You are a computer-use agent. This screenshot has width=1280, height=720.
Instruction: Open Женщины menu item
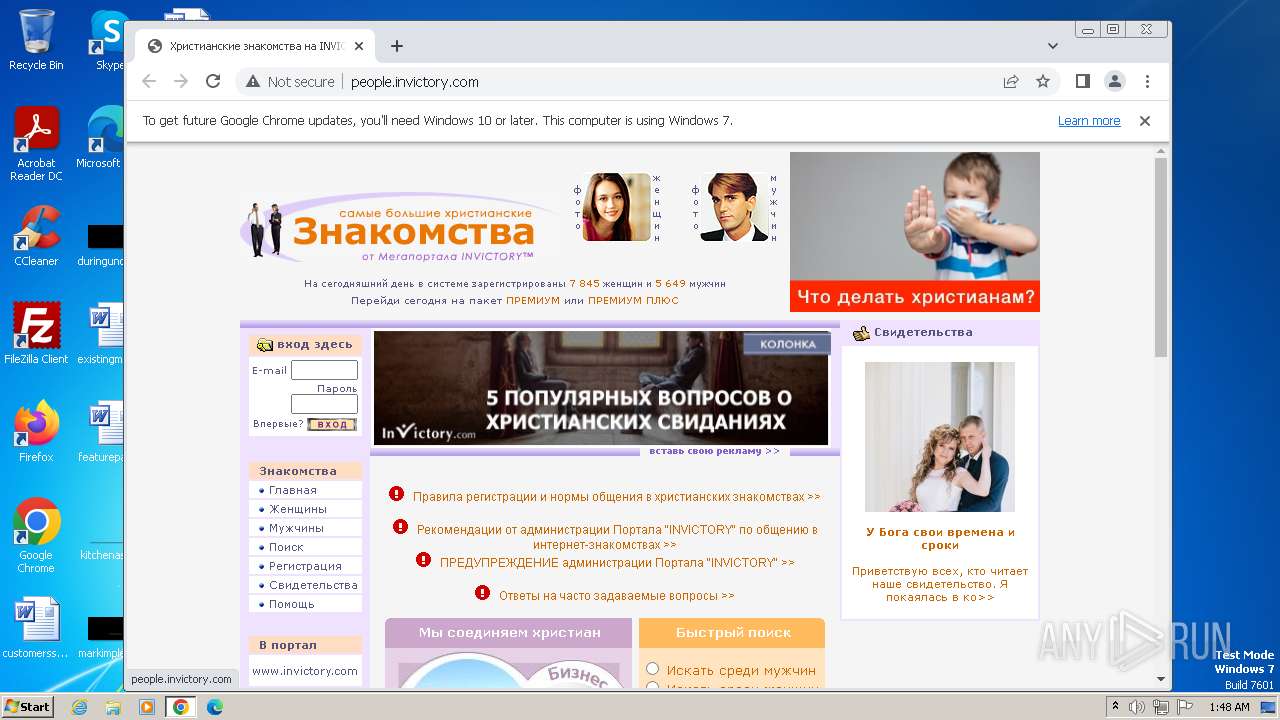(x=298, y=509)
